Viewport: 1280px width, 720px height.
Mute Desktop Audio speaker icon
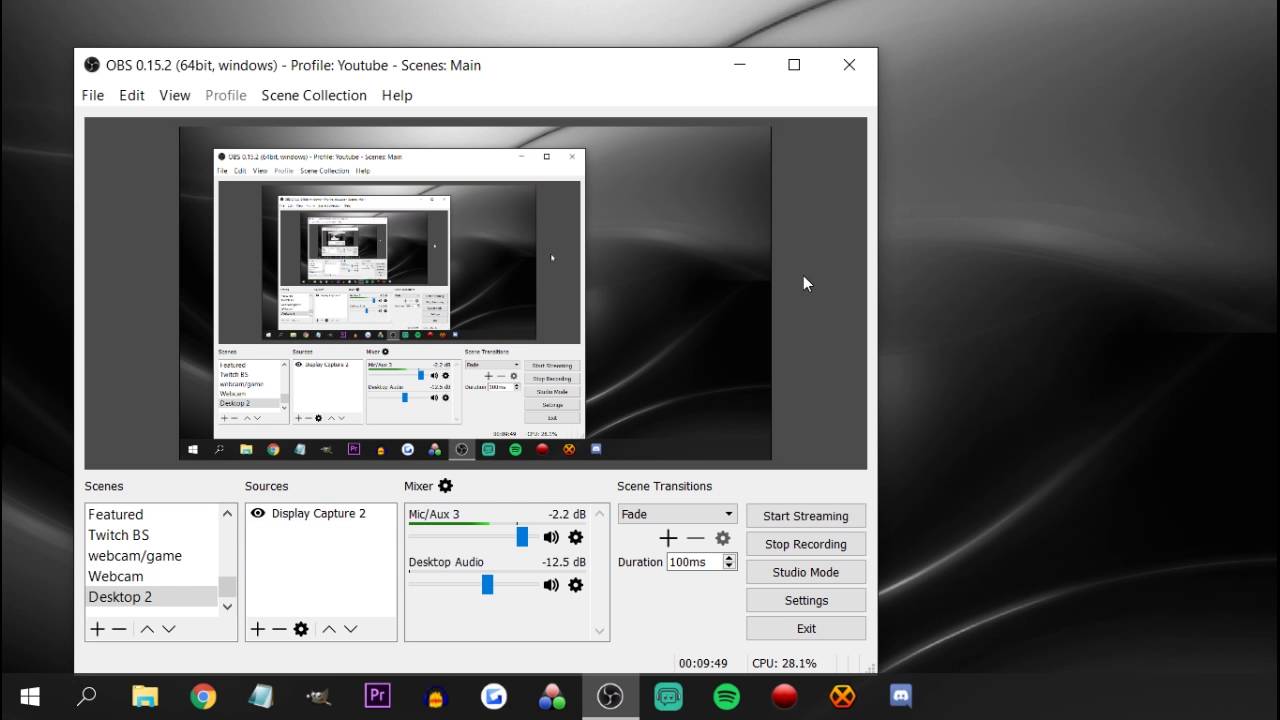(551, 585)
